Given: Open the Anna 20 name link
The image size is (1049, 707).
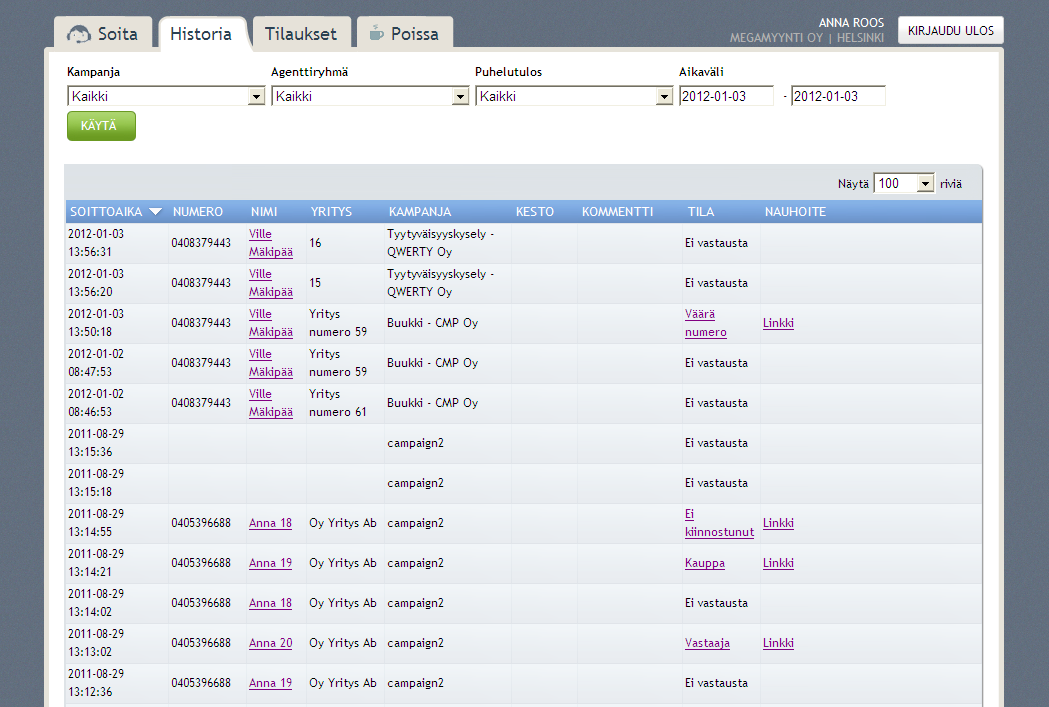Looking at the screenshot, I should (270, 643).
